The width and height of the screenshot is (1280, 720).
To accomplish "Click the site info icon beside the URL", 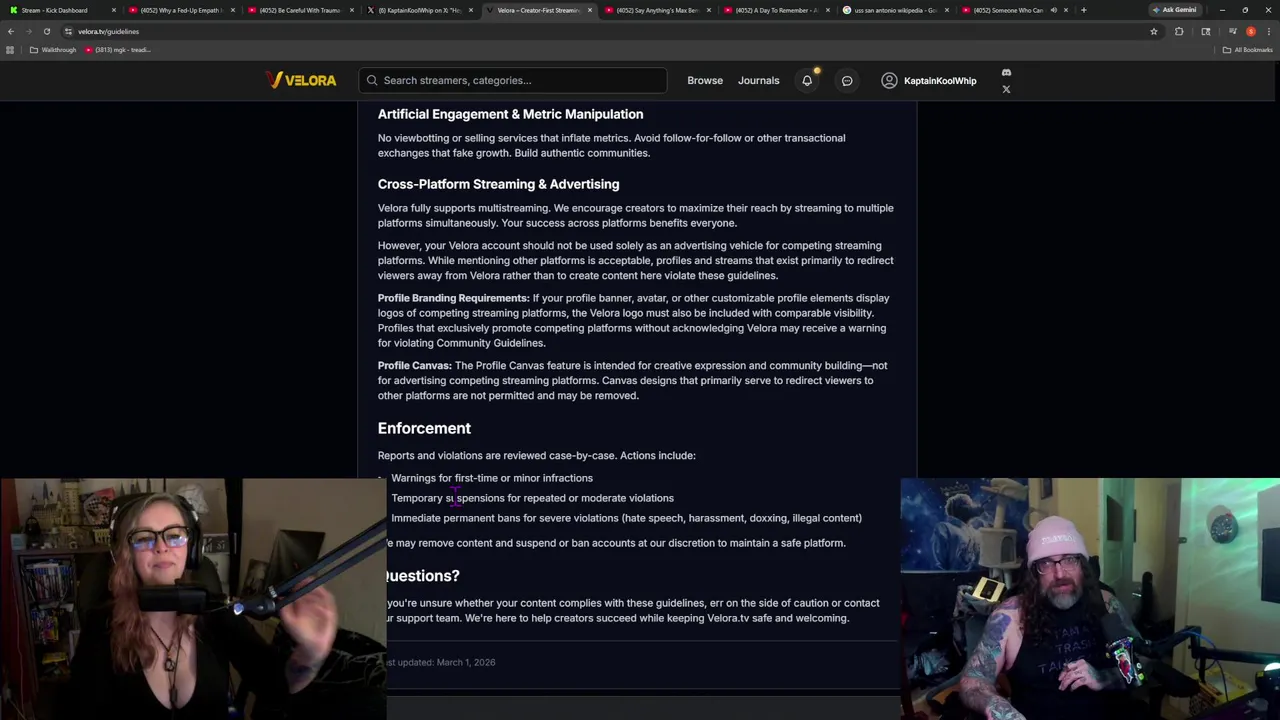I will click(x=68, y=31).
